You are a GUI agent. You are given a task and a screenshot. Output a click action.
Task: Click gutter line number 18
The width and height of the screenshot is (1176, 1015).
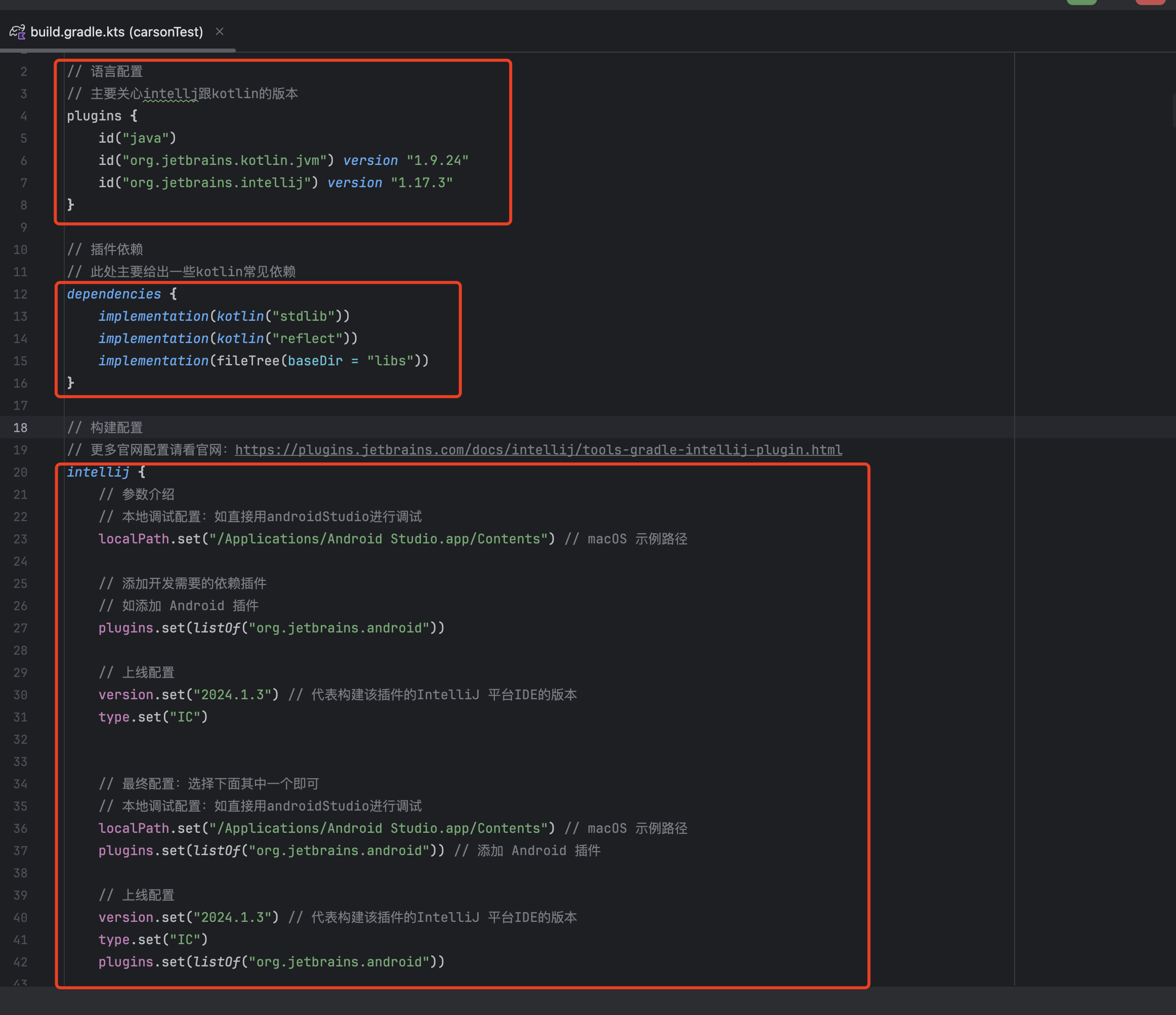[20, 428]
